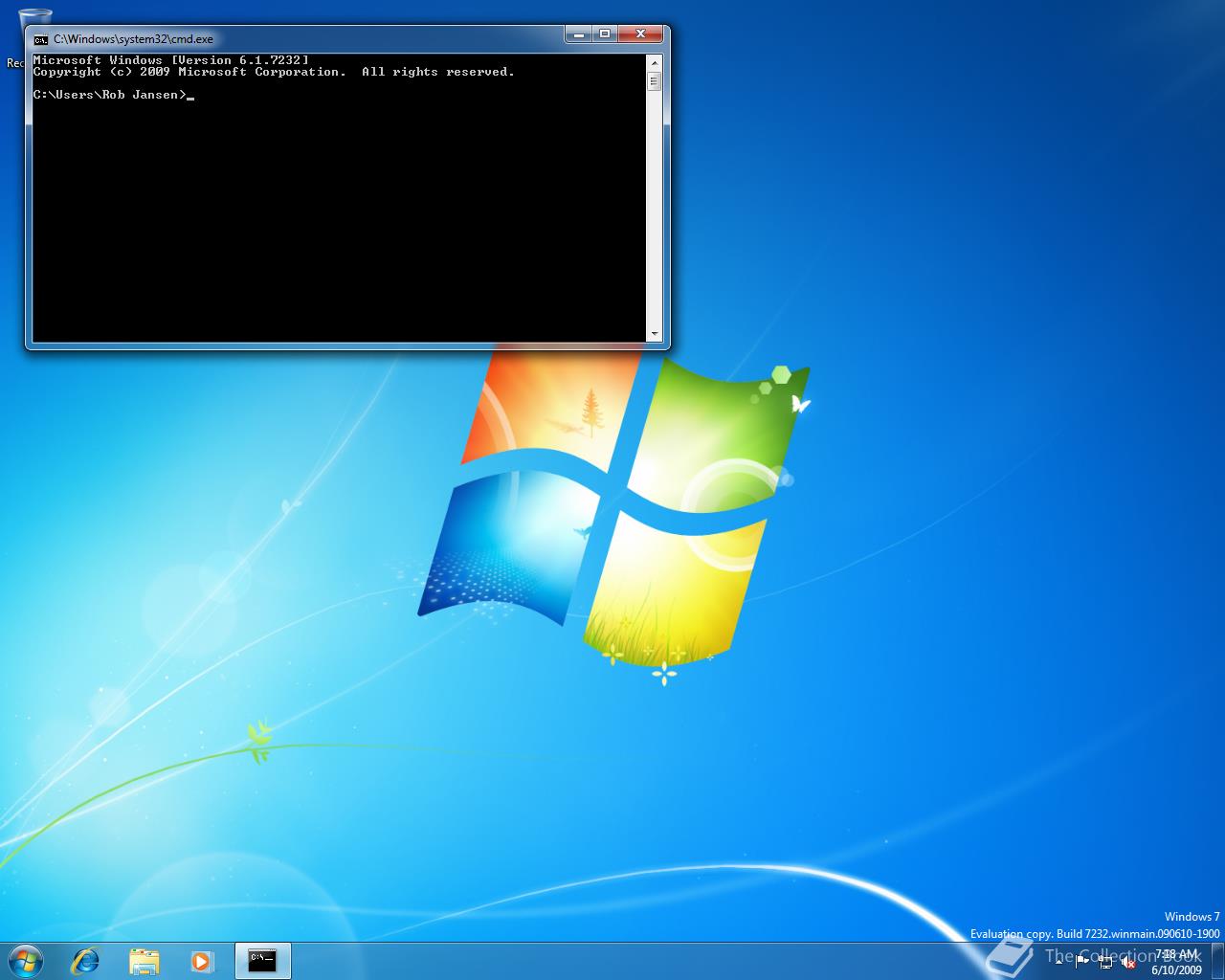Open the clock showing 7:18 AM
1225x980 pixels.
(1176, 962)
